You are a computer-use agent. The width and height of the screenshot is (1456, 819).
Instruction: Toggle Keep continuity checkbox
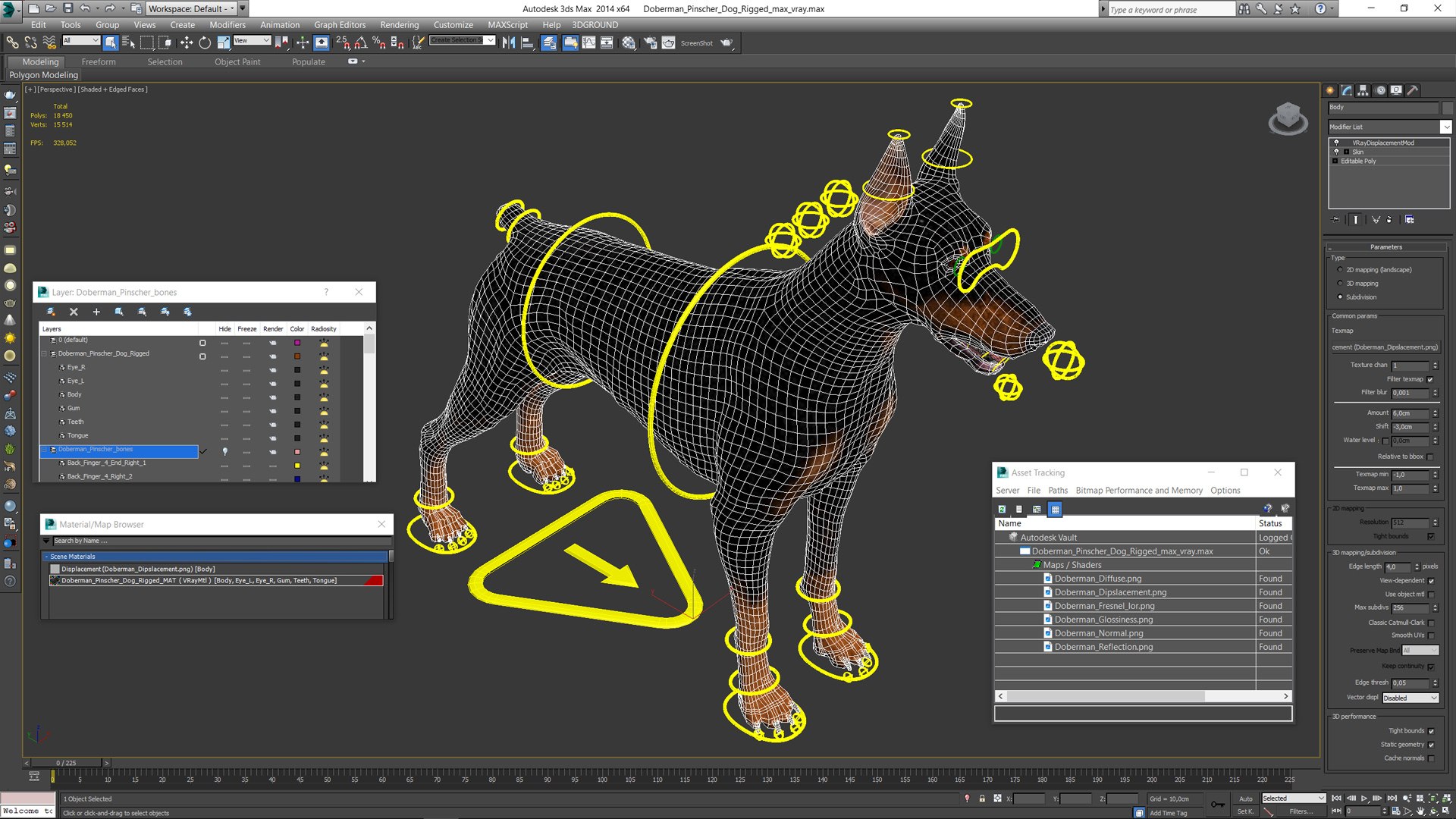coord(1431,667)
